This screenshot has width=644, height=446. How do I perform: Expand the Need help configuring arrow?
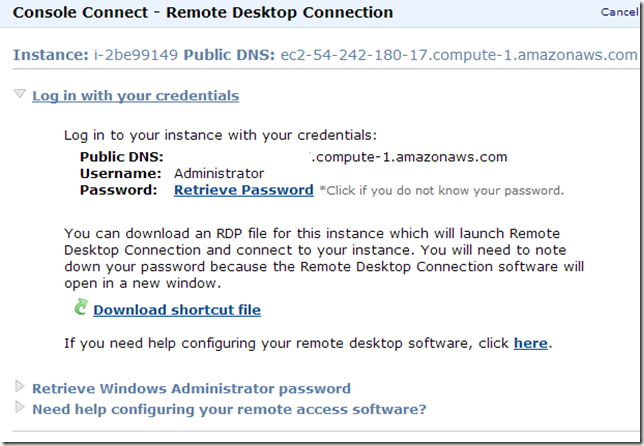coord(21,407)
